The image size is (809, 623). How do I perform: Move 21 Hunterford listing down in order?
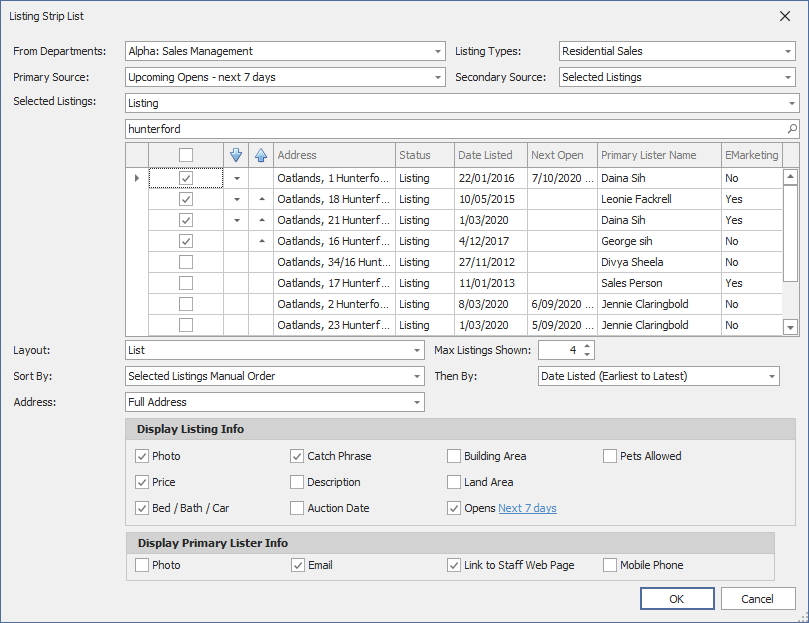[236, 220]
